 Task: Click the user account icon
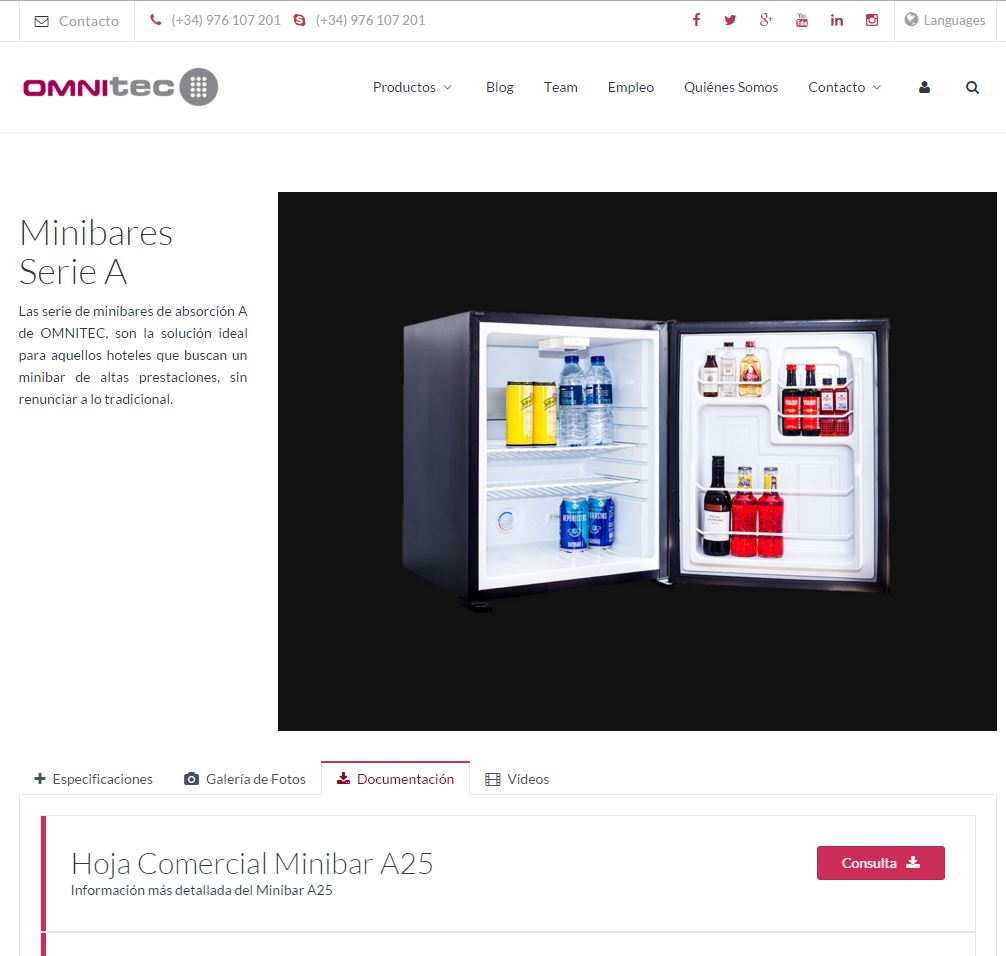point(924,87)
